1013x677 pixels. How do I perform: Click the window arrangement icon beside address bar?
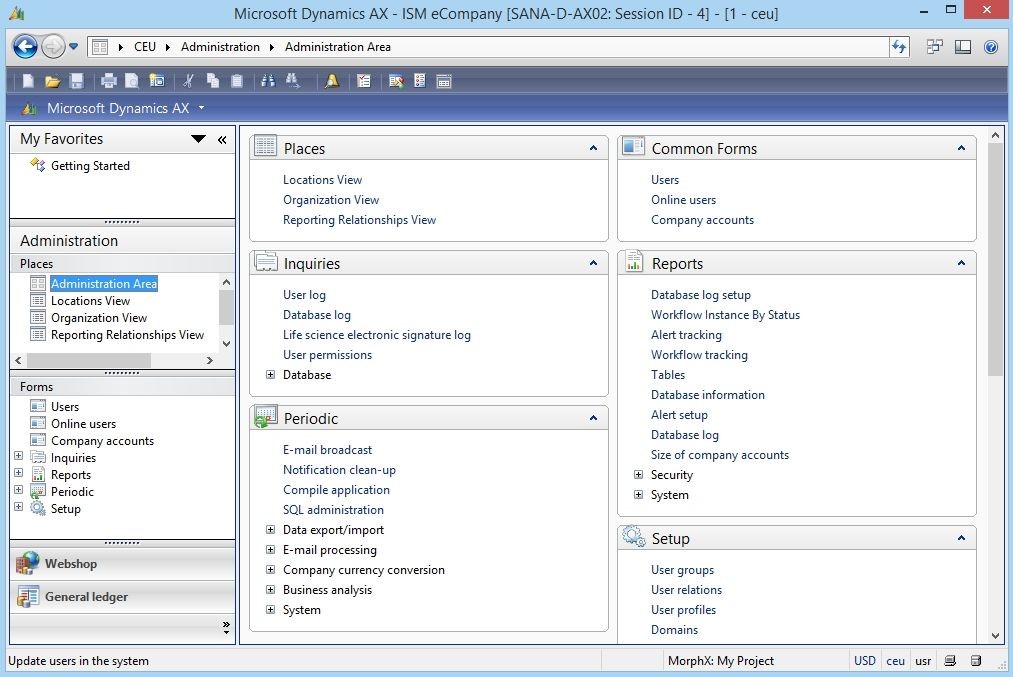pyautogui.click(x=934, y=47)
